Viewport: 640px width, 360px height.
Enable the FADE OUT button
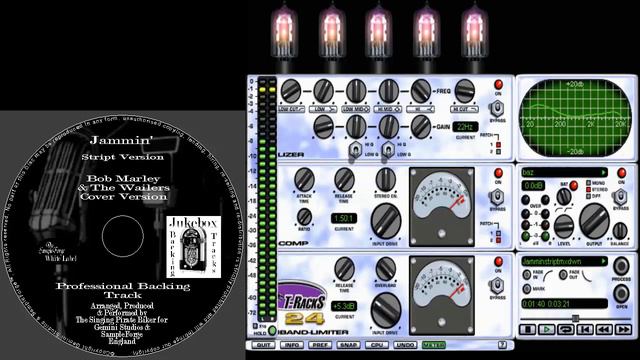pyautogui.click(x=563, y=274)
